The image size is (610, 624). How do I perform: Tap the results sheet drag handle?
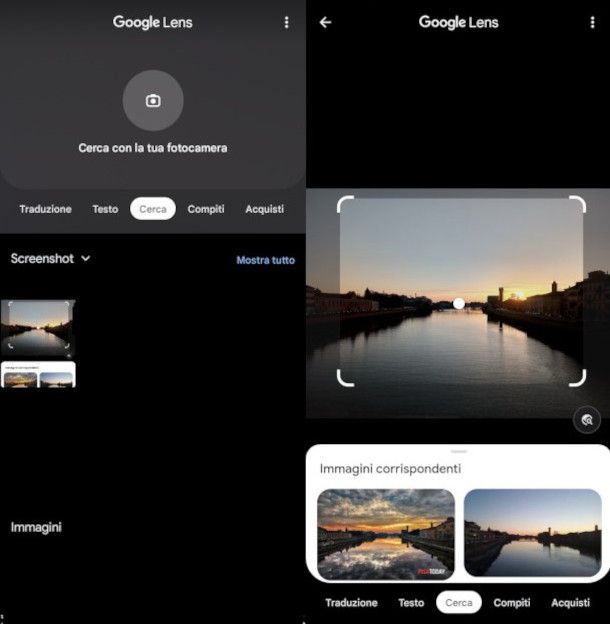coord(459,451)
